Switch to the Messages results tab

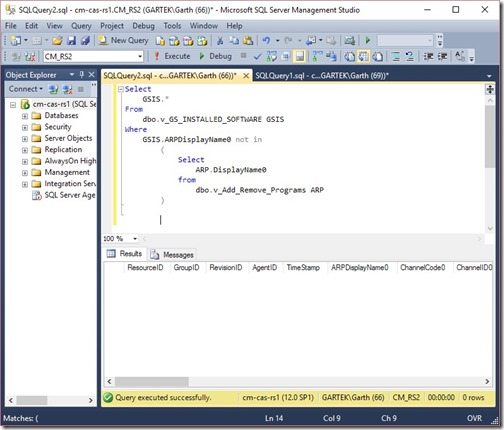(x=172, y=255)
